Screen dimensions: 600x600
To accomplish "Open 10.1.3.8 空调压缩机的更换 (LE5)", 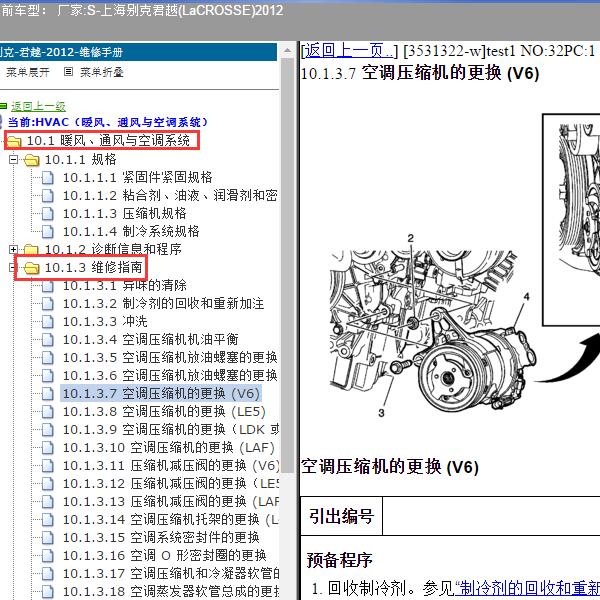I will pos(164,411).
